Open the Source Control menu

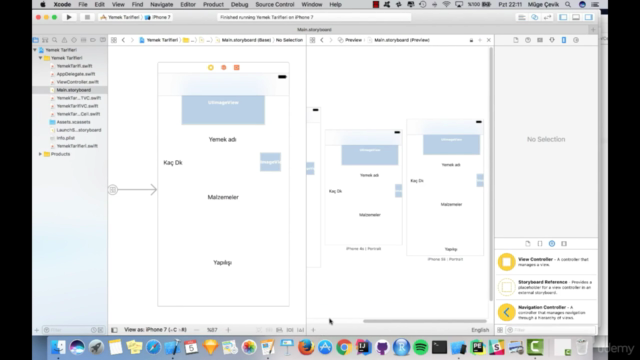click(275, 4)
